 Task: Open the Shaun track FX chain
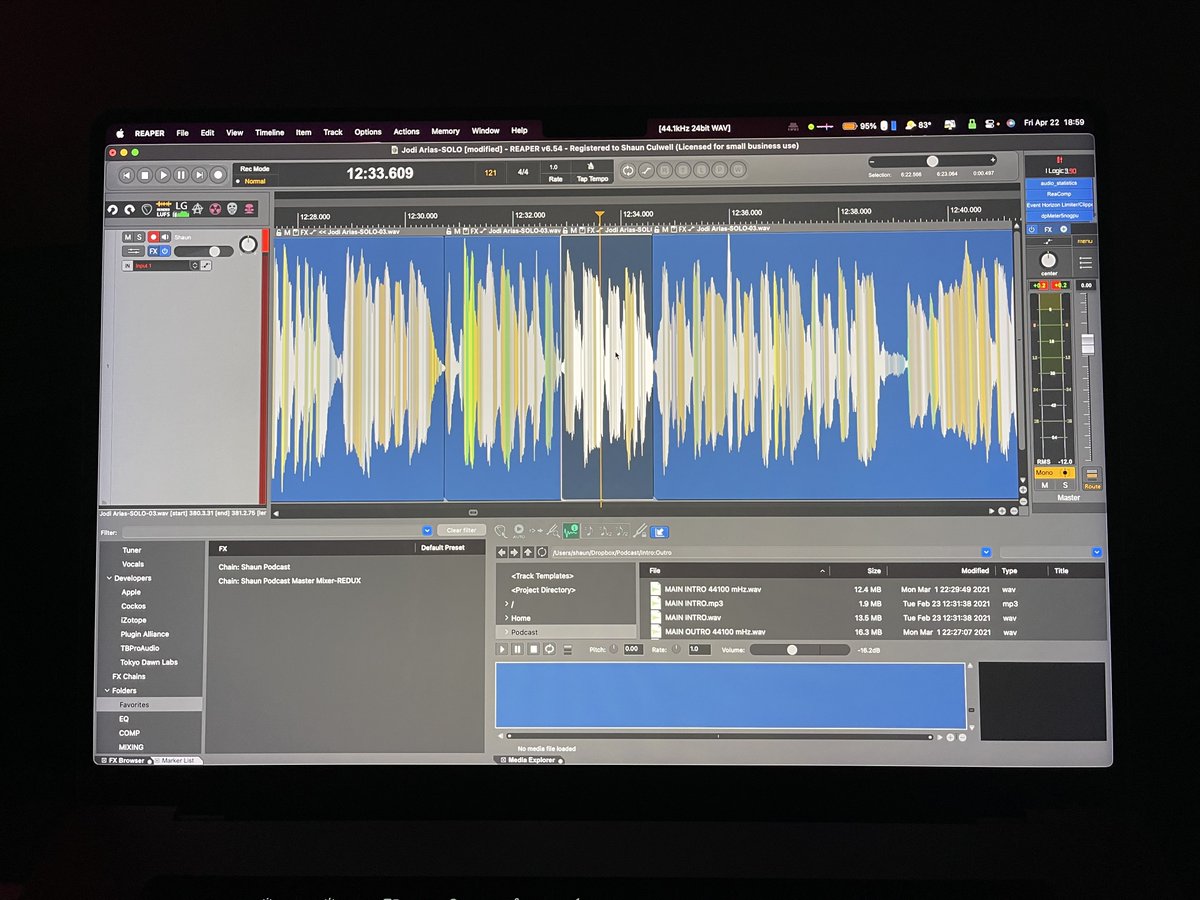point(153,251)
